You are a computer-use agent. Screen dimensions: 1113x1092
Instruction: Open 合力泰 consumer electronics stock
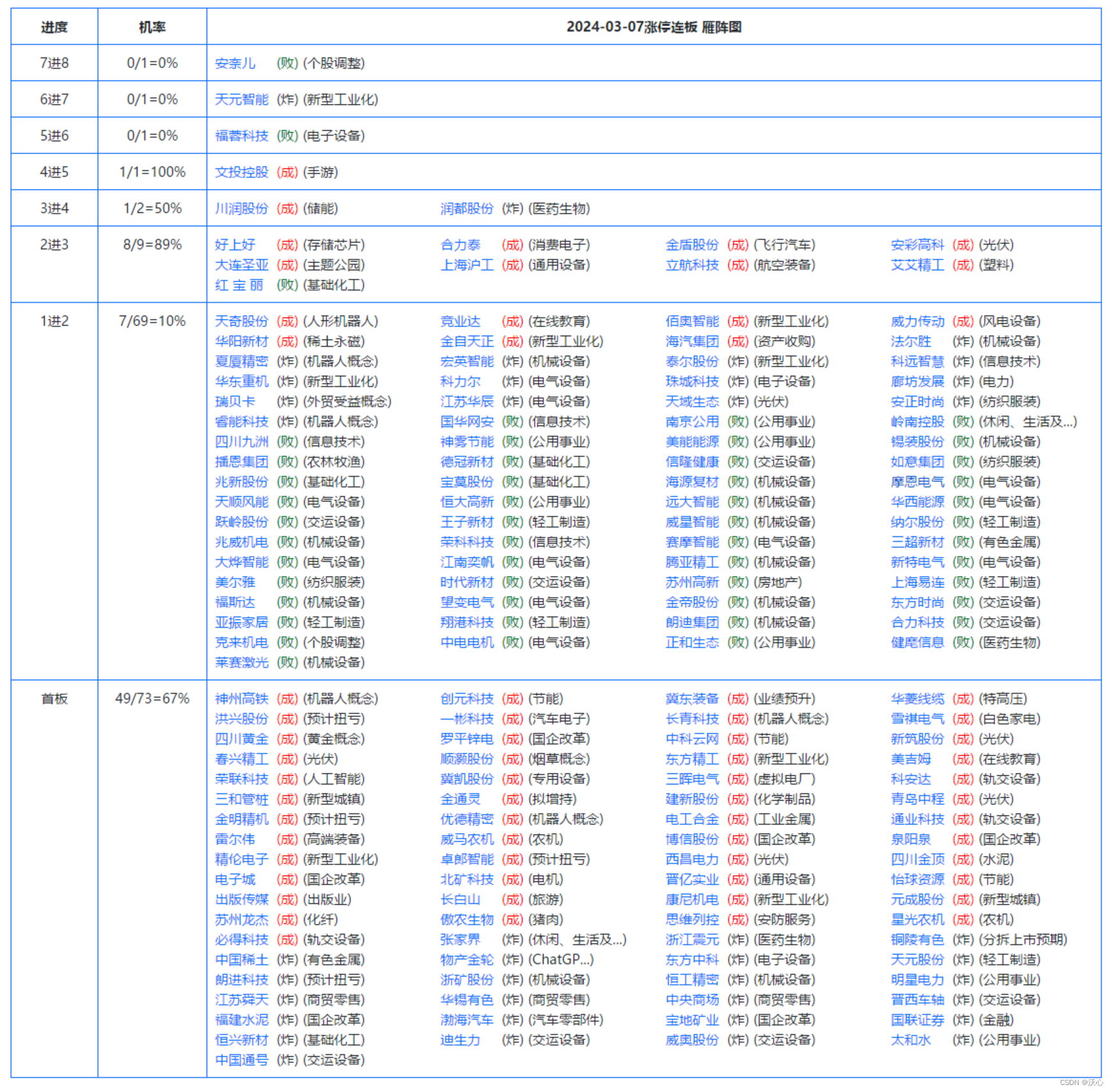pyautogui.click(x=461, y=245)
